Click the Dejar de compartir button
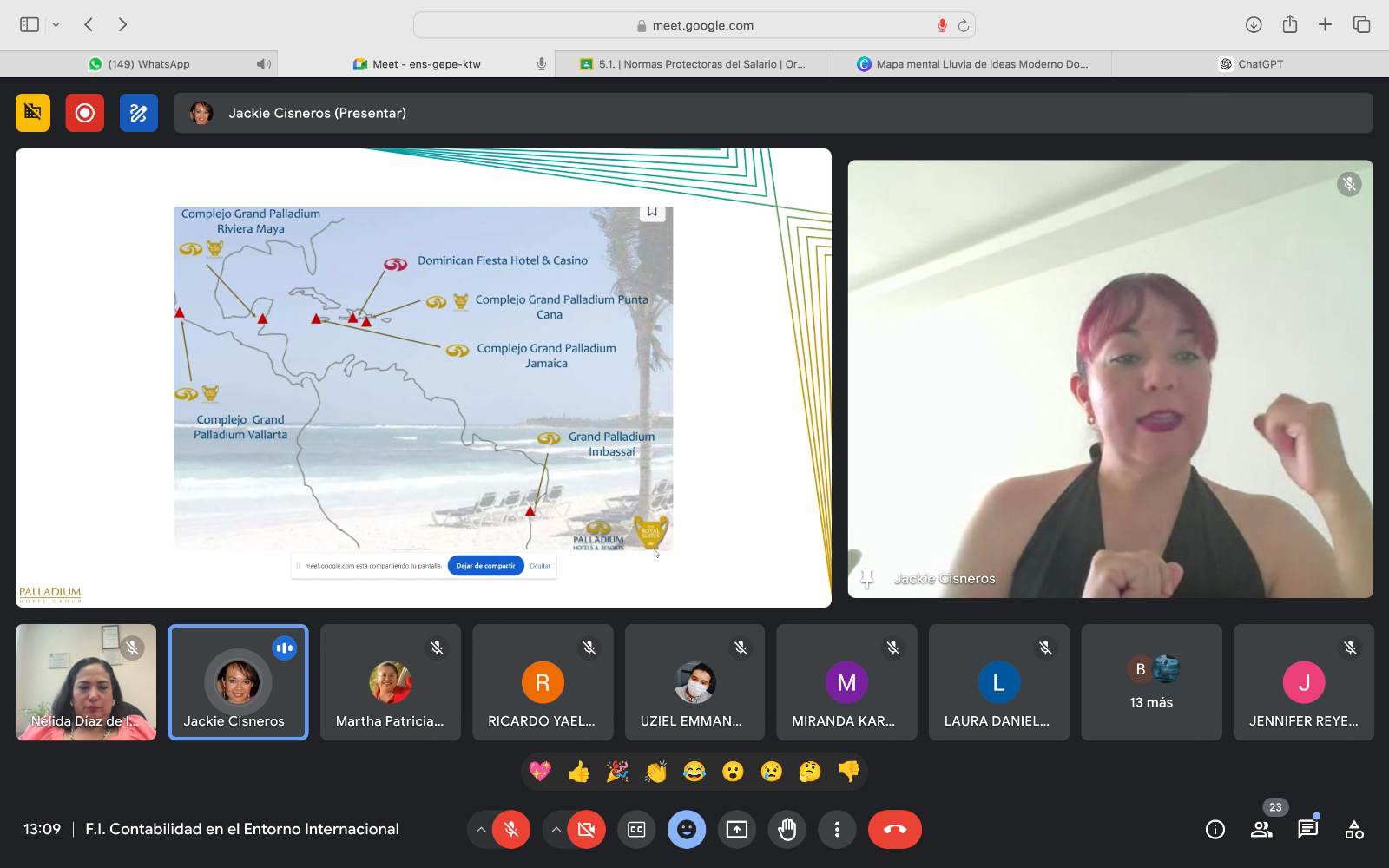This screenshot has height=868, width=1389. pyautogui.click(x=485, y=566)
